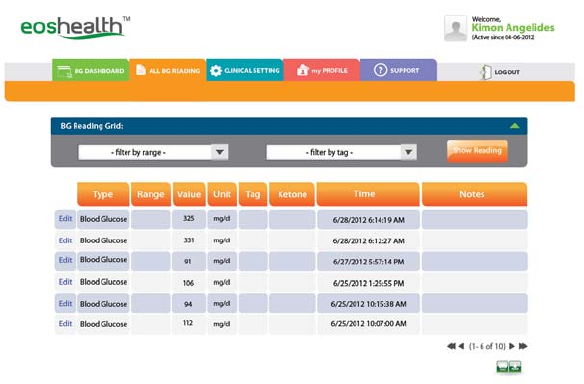Go to the last page of readings
The image size is (584, 384).
click(523, 346)
